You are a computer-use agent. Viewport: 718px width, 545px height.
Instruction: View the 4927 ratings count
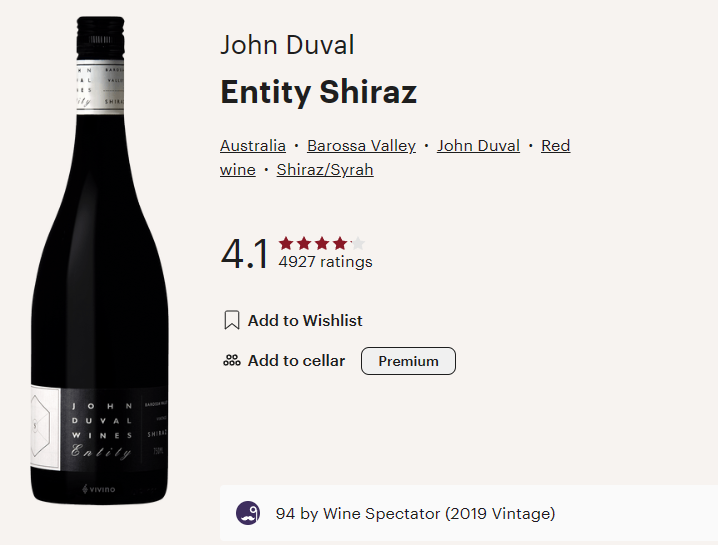[325, 263]
